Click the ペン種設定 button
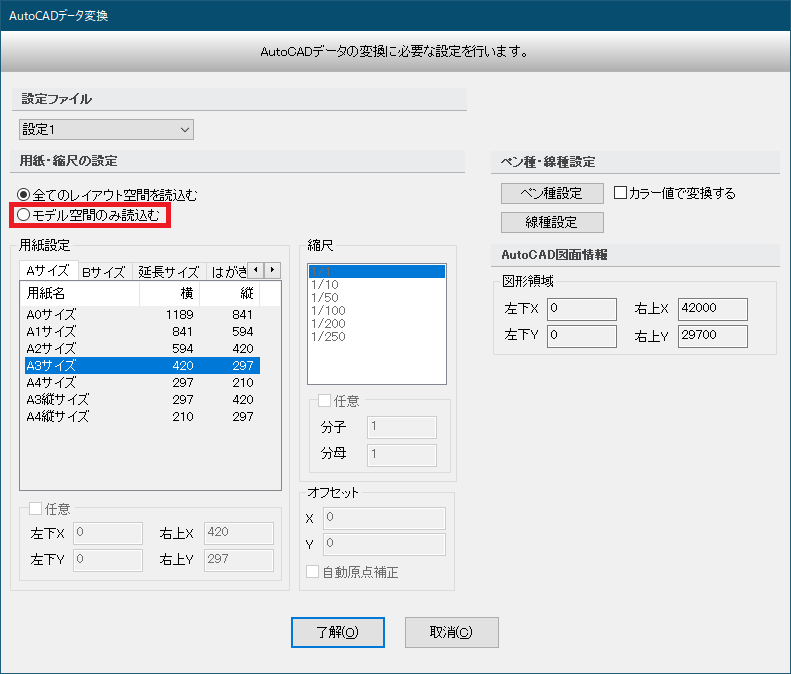This screenshot has width=791, height=674. click(x=552, y=193)
